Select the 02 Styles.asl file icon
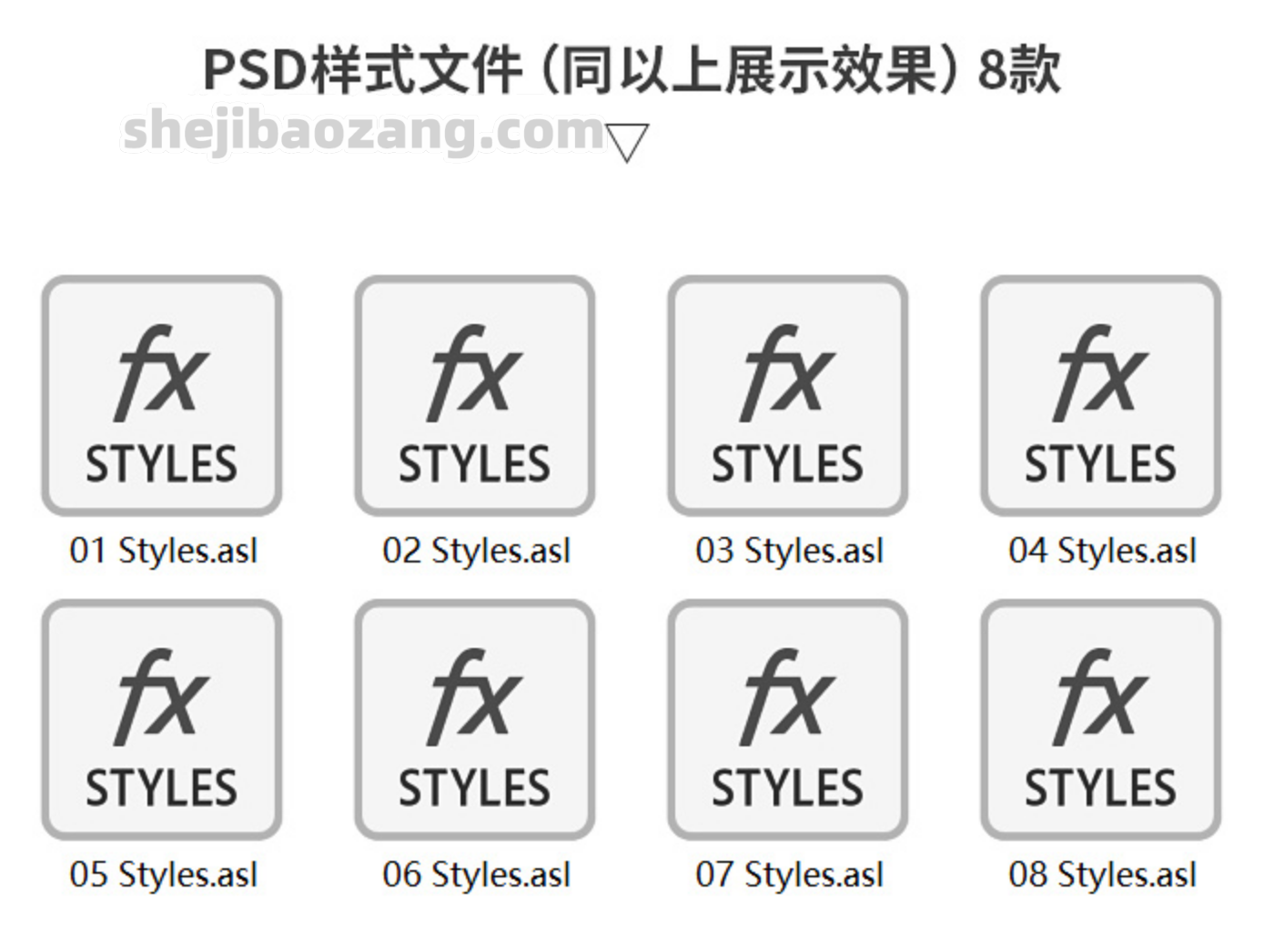Screen dimensions: 1264x952 pyautogui.click(x=475, y=396)
